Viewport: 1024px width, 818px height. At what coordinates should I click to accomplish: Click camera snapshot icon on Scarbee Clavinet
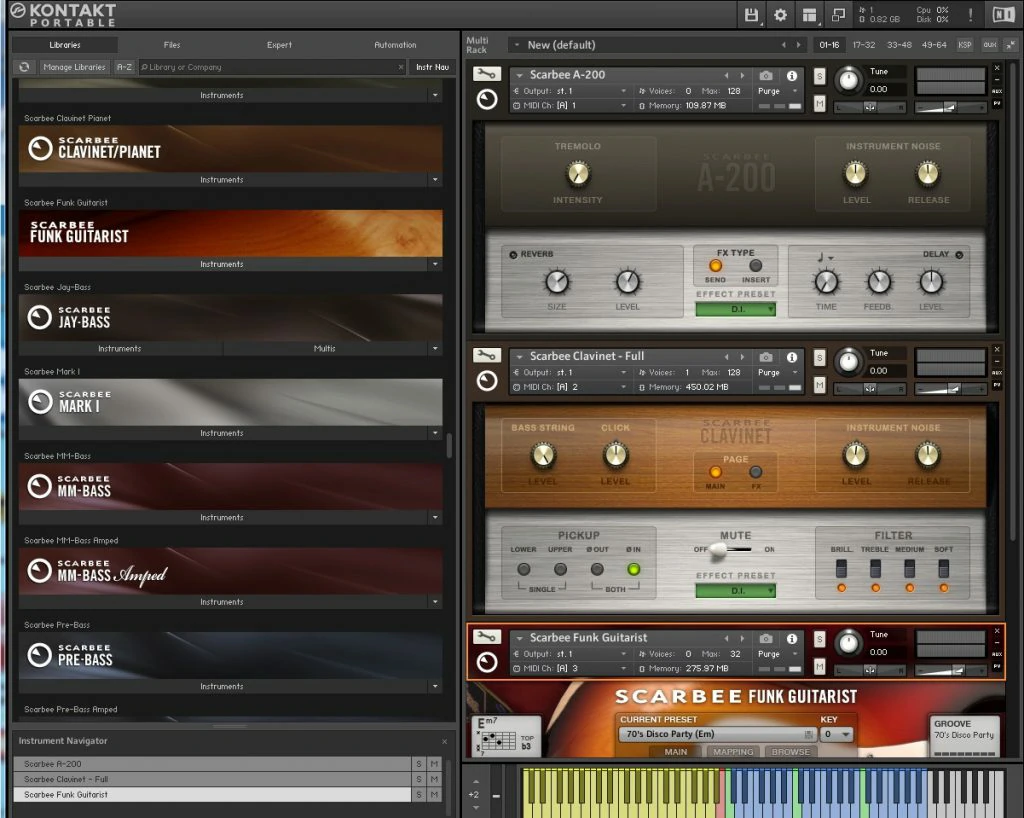tap(766, 357)
